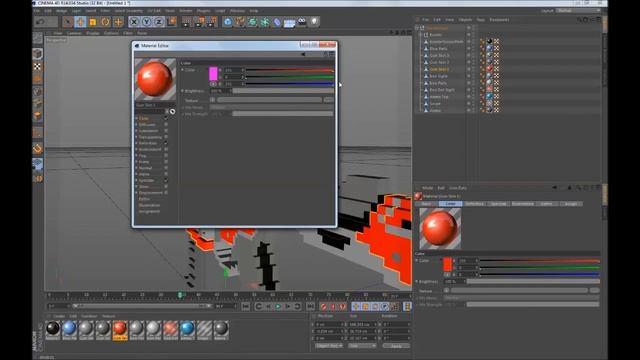This screenshot has width=640, height=360.
Task: Select the Red Dot Sight object
Action: pyautogui.click(x=442, y=90)
